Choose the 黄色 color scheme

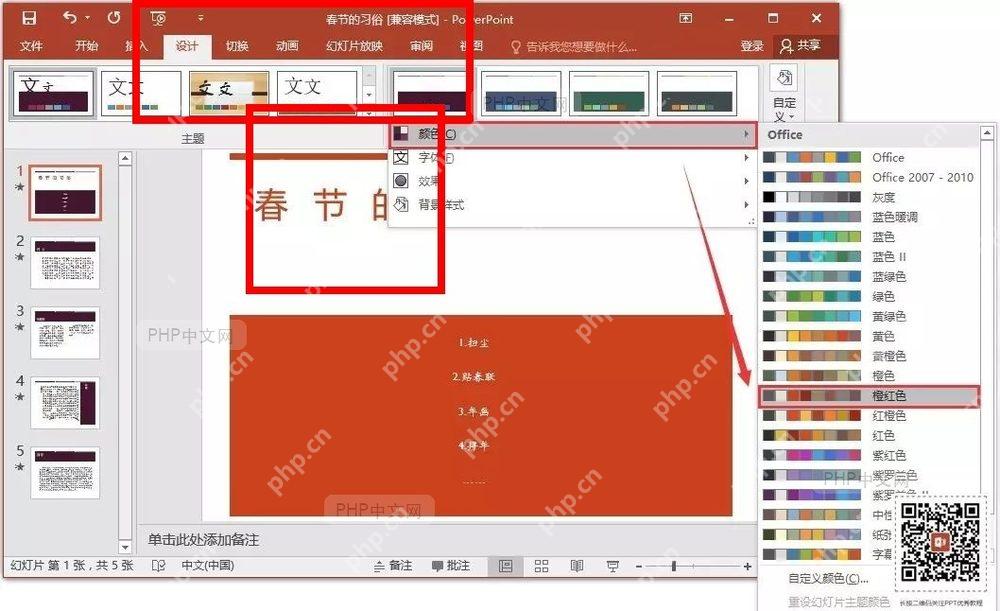click(x=870, y=336)
